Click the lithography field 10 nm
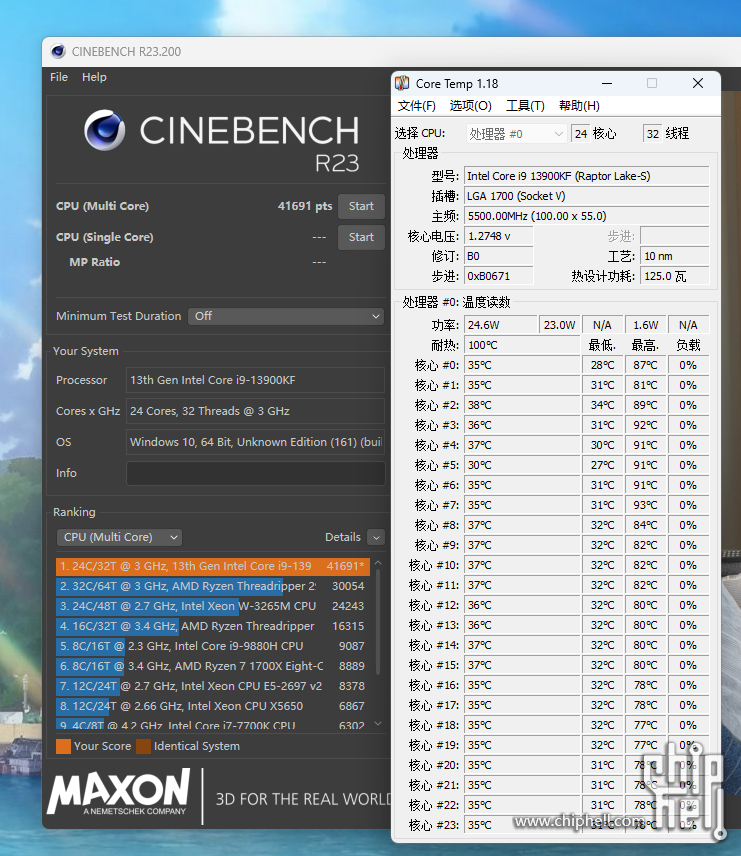Viewport: 741px width, 856px height. coord(675,256)
